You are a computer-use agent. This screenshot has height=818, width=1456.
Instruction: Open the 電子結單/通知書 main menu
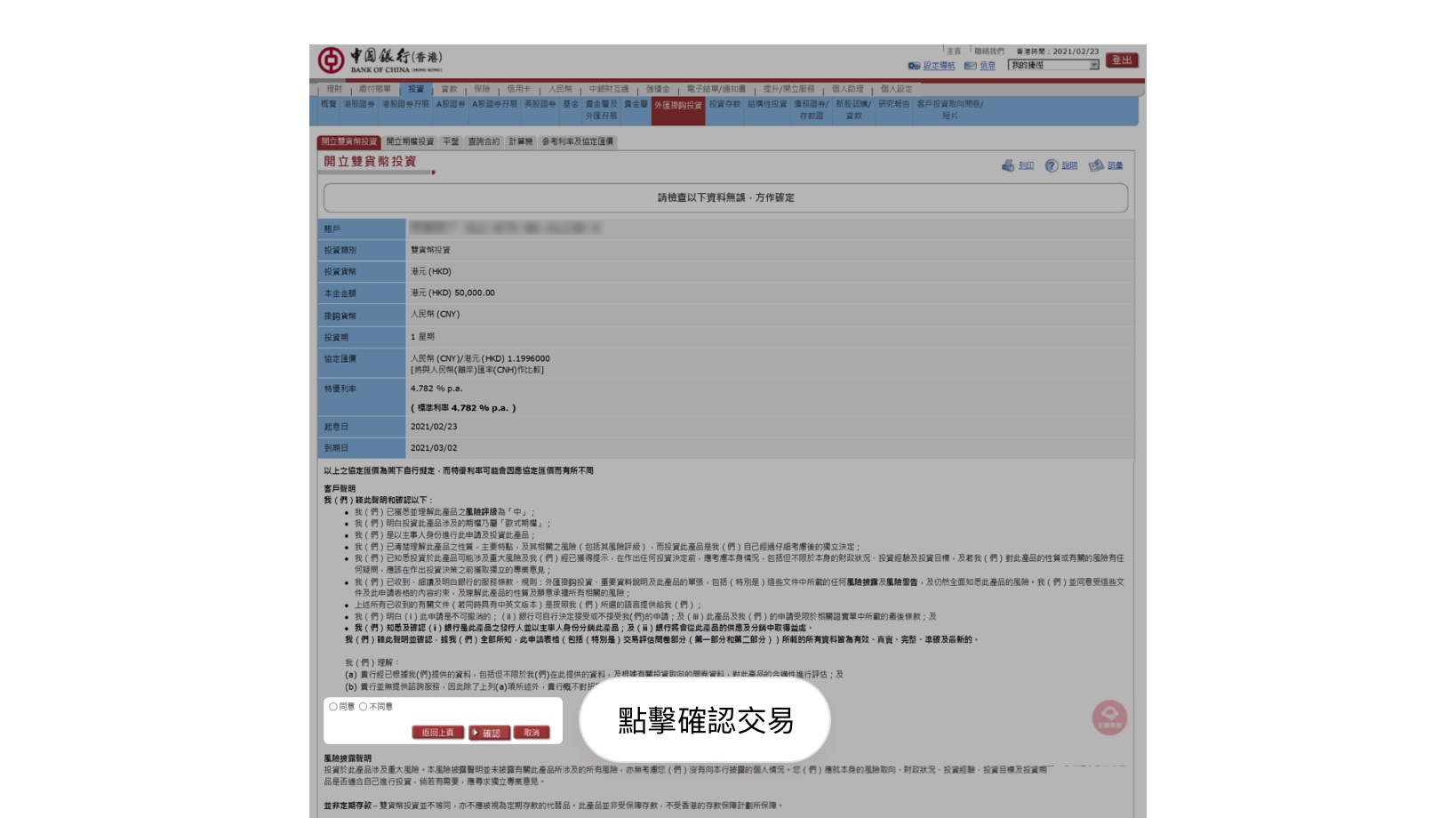pos(716,89)
